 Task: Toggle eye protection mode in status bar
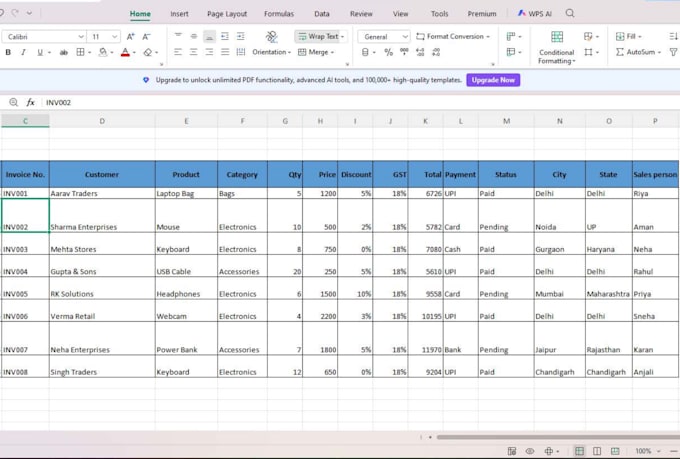coord(530,451)
